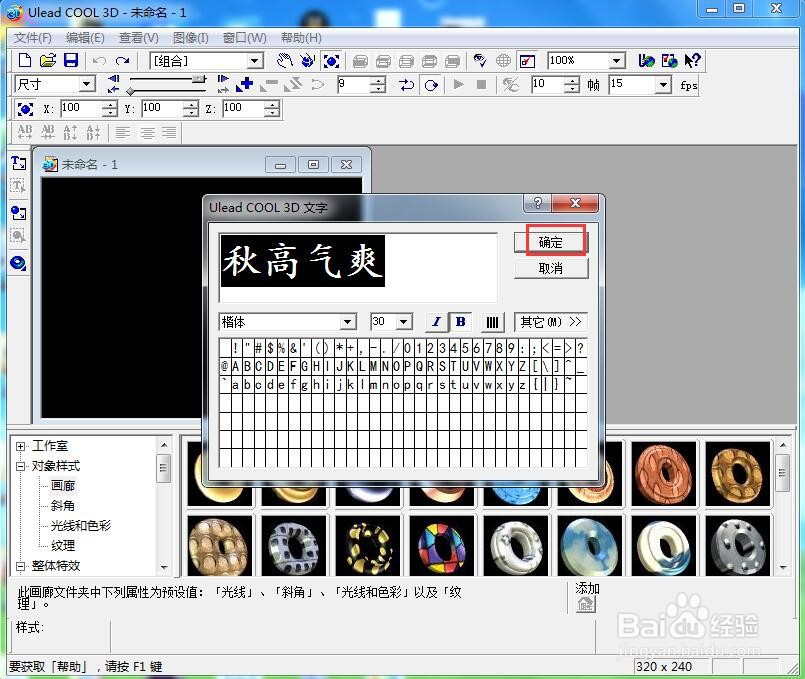Click the add to gallery icon
The image size is (805, 679).
(585, 605)
